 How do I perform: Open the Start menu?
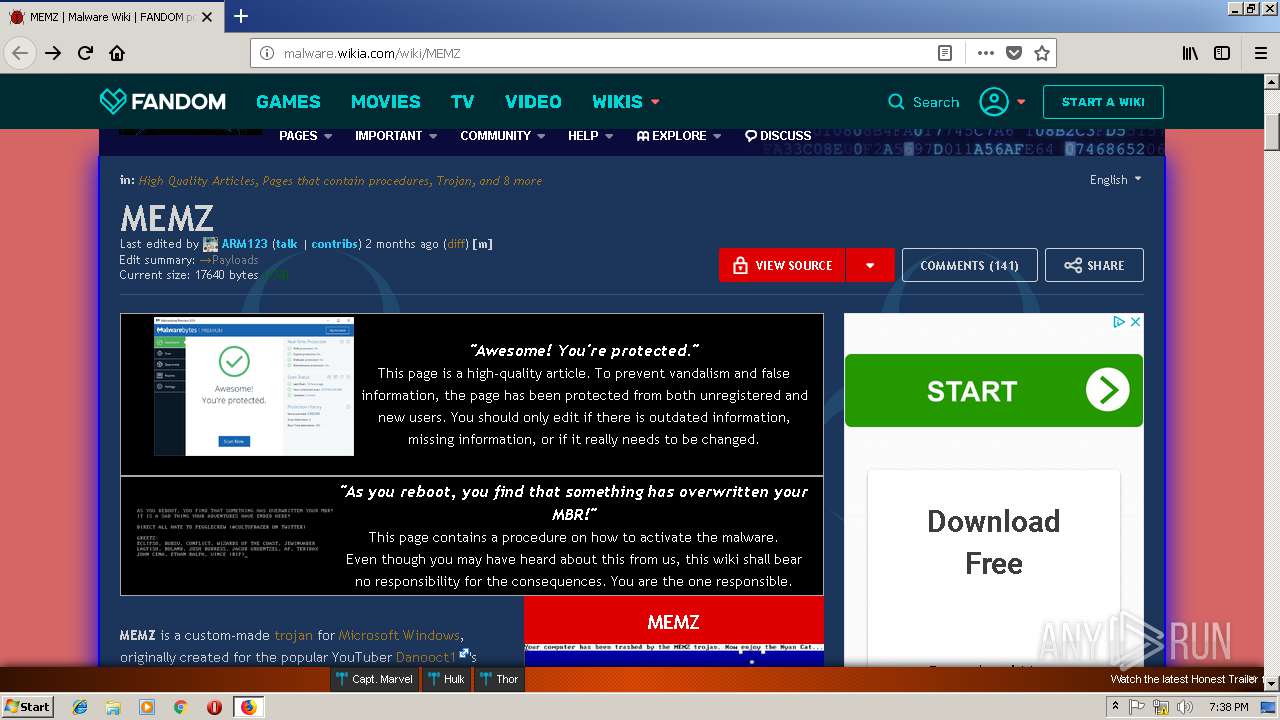pyautogui.click(x=27, y=706)
